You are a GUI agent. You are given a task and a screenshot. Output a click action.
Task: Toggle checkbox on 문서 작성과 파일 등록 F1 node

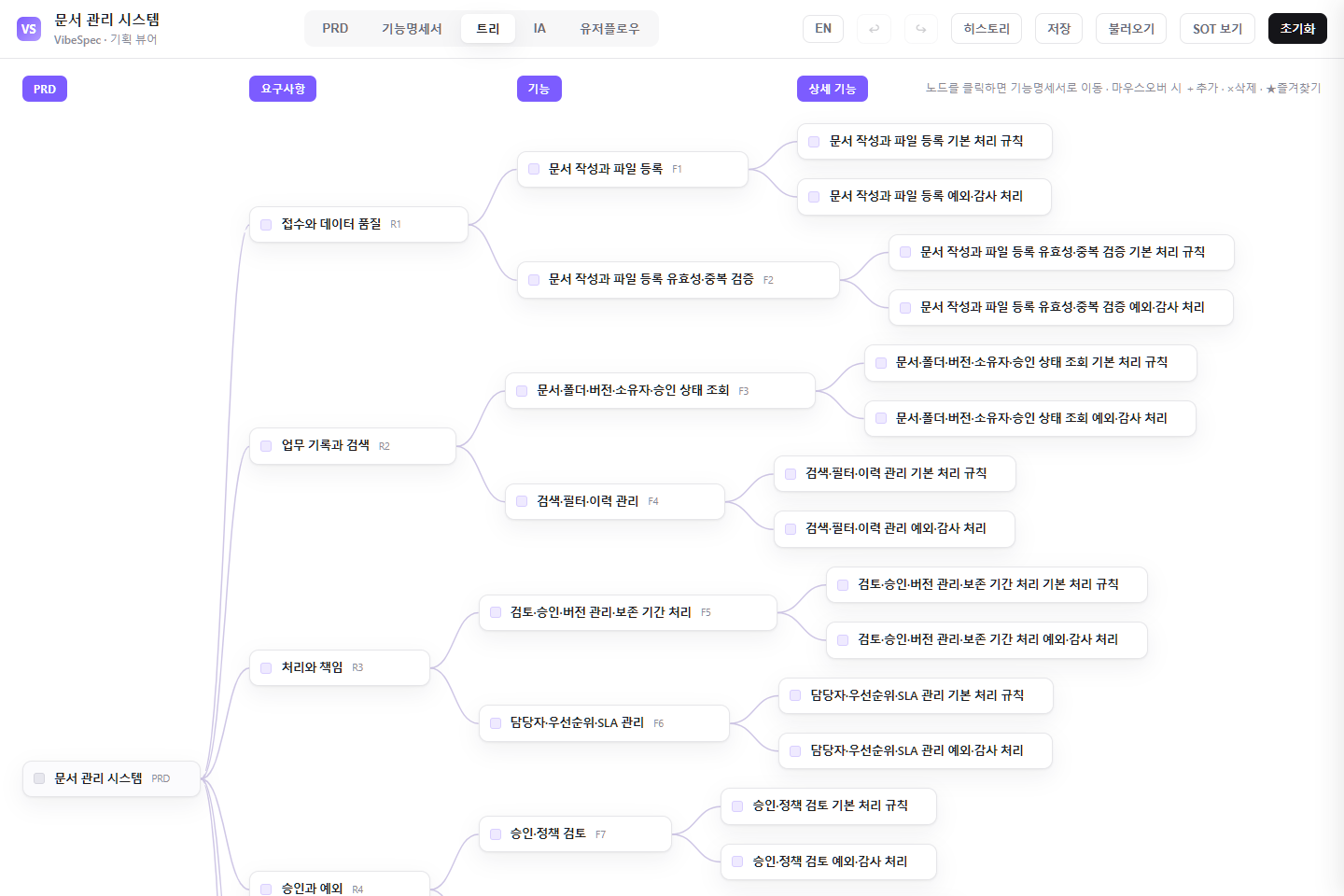click(534, 169)
